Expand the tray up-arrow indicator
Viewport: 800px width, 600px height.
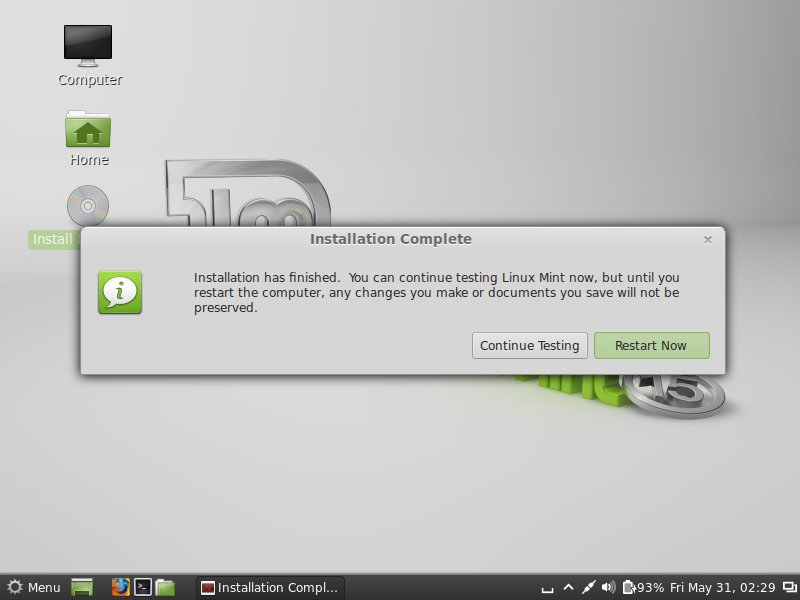(569, 587)
